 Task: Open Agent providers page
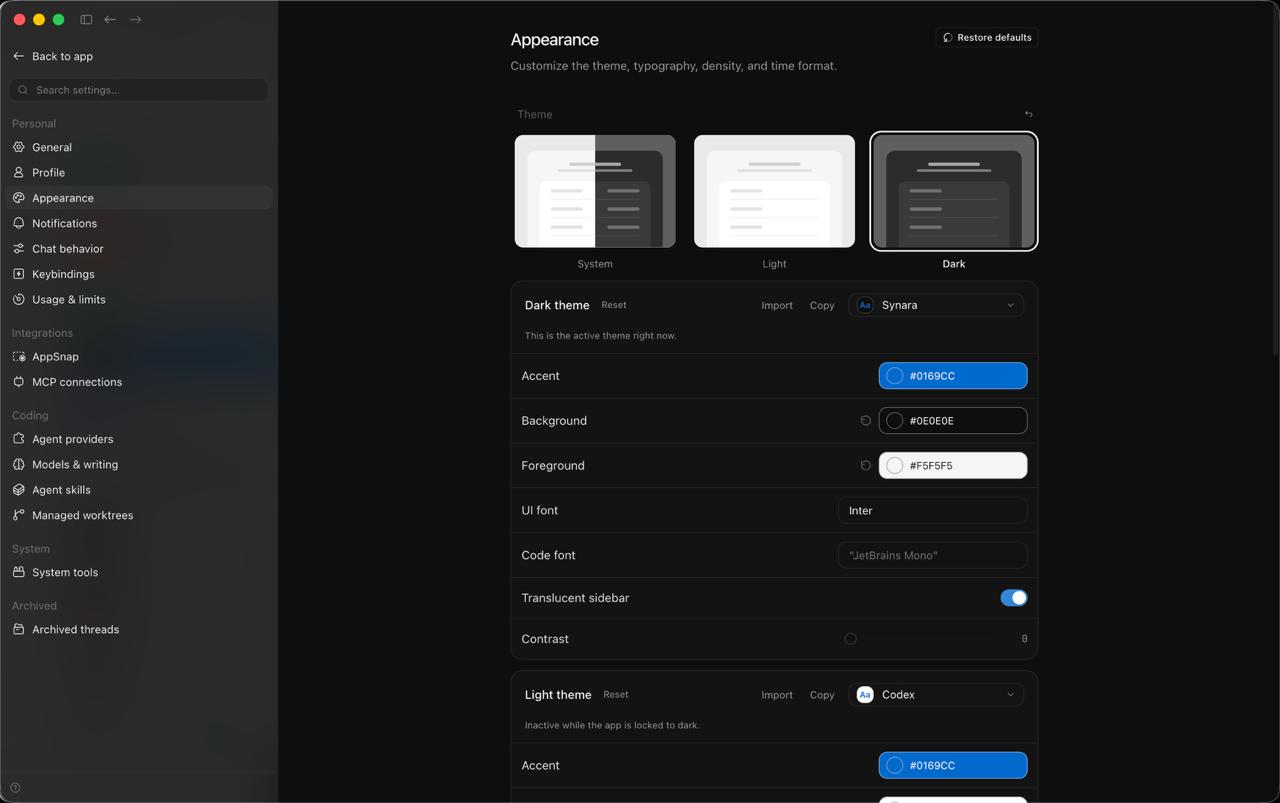(139, 439)
